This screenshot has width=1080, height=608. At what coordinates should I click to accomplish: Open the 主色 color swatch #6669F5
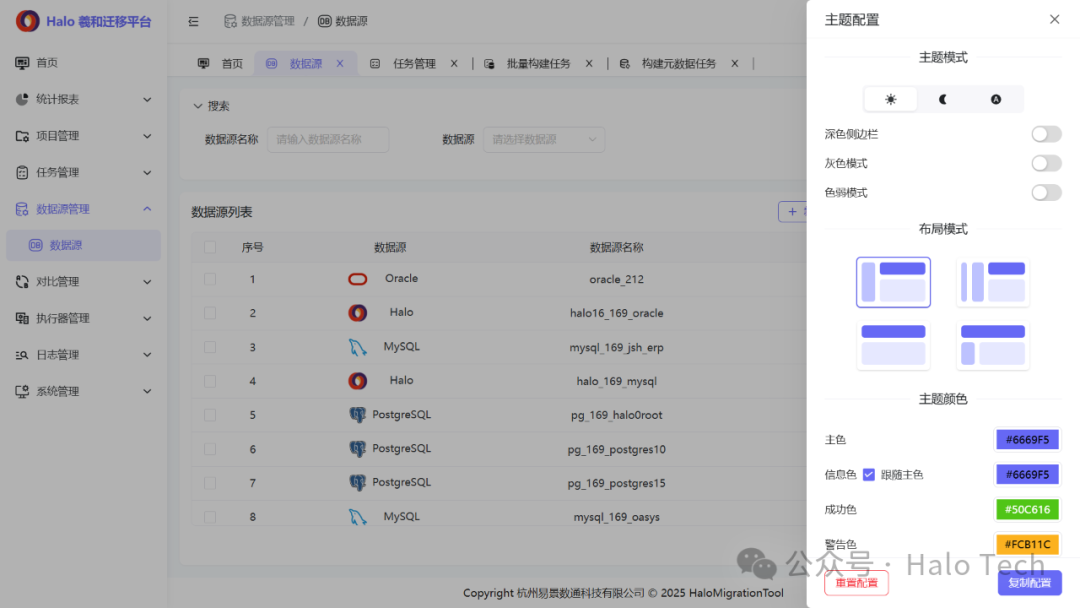tap(1027, 439)
